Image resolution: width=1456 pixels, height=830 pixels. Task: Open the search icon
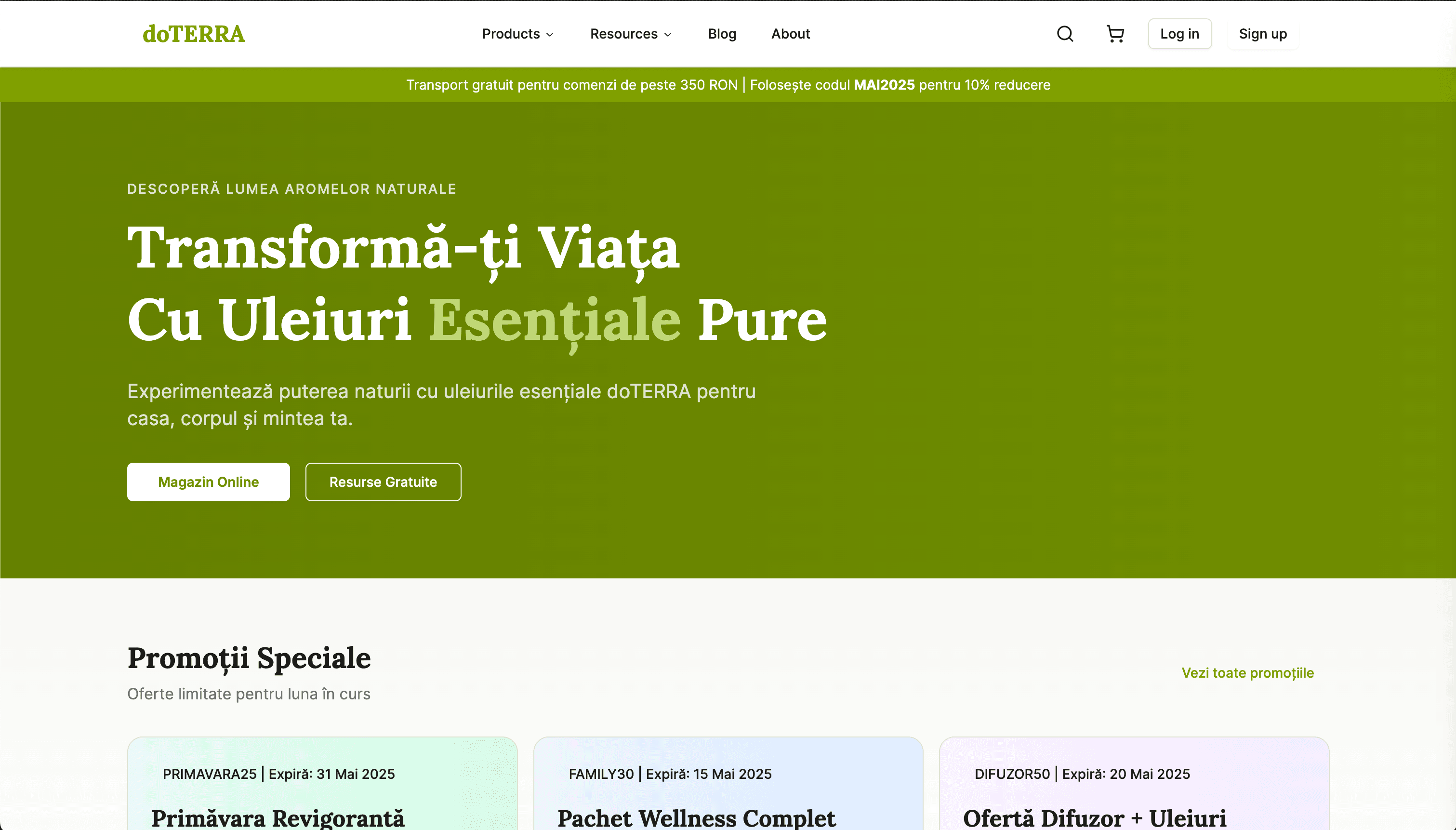click(1064, 34)
